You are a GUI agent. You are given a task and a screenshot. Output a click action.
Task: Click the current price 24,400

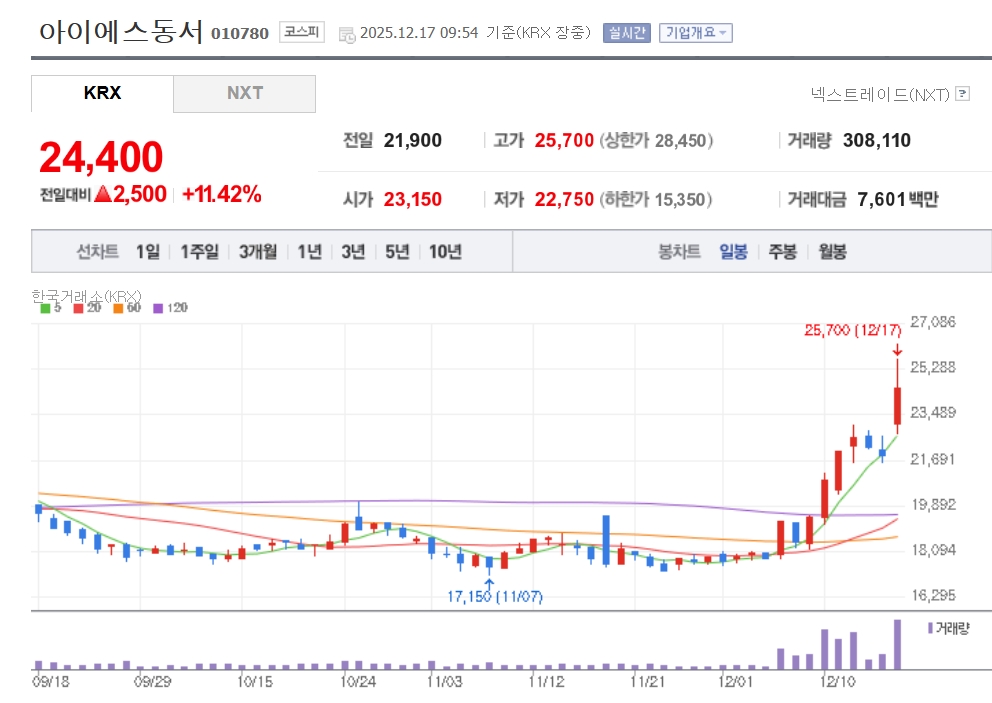point(101,157)
